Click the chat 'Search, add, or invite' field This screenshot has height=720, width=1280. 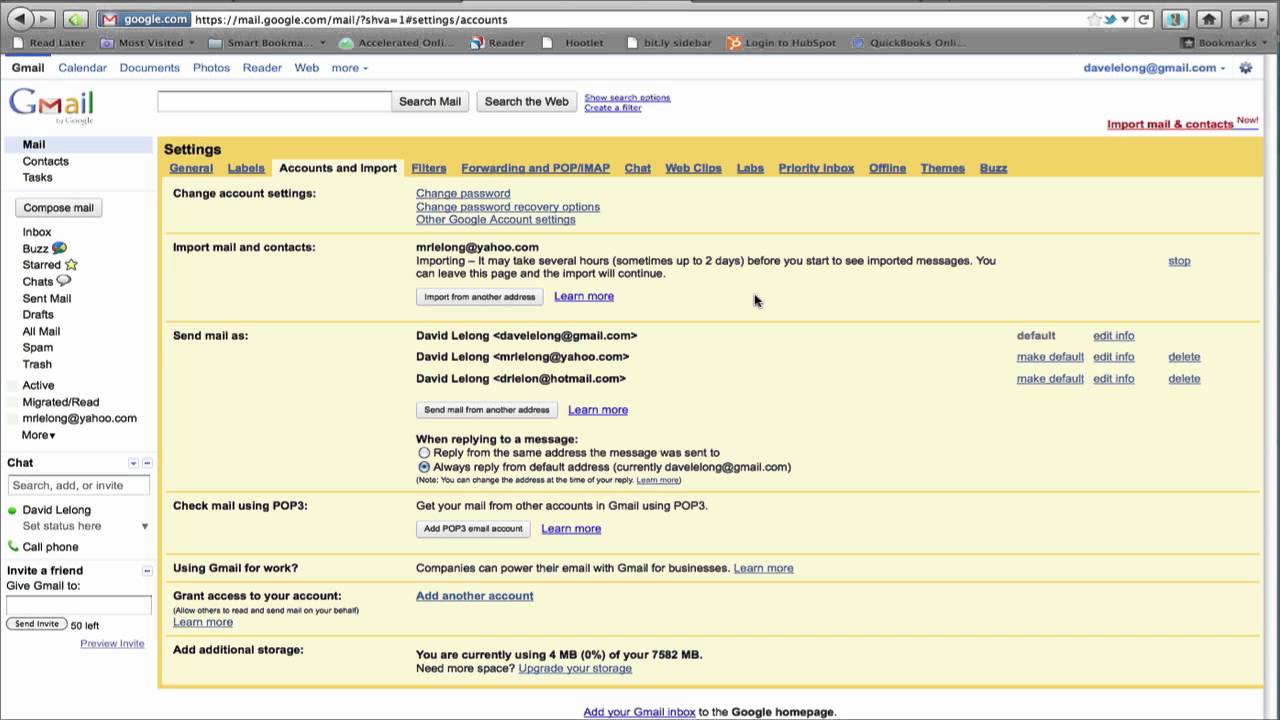tap(79, 485)
